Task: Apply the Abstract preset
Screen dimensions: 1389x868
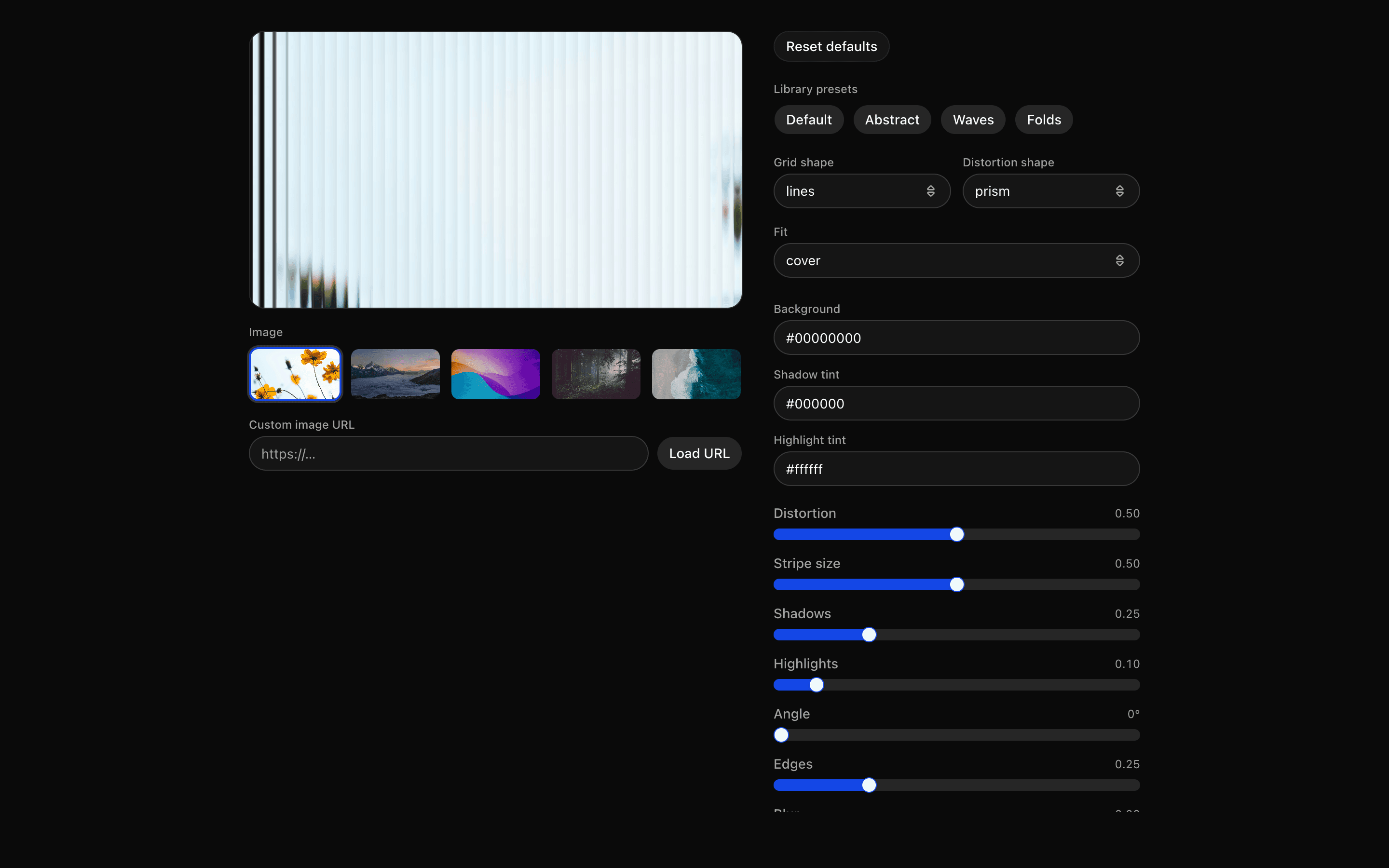Action: [892, 120]
